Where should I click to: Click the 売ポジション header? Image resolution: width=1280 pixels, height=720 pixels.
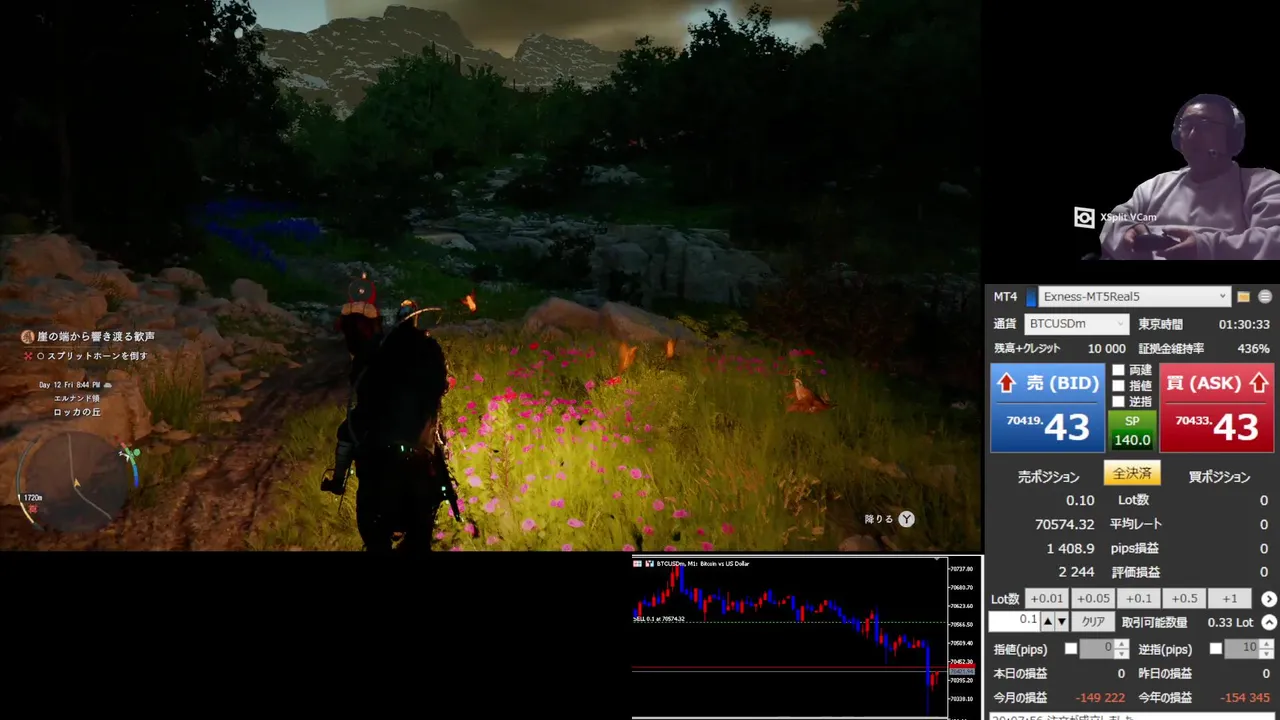tap(1048, 477)
